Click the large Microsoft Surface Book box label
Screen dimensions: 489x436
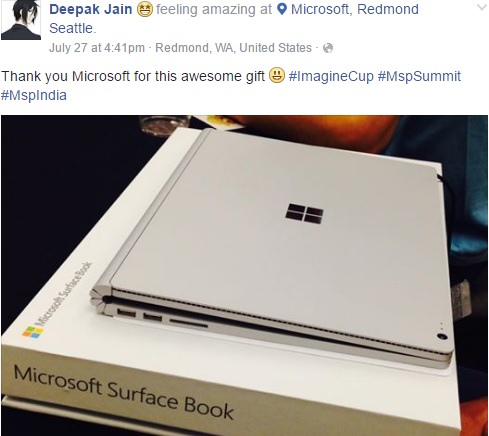point(123,392)
